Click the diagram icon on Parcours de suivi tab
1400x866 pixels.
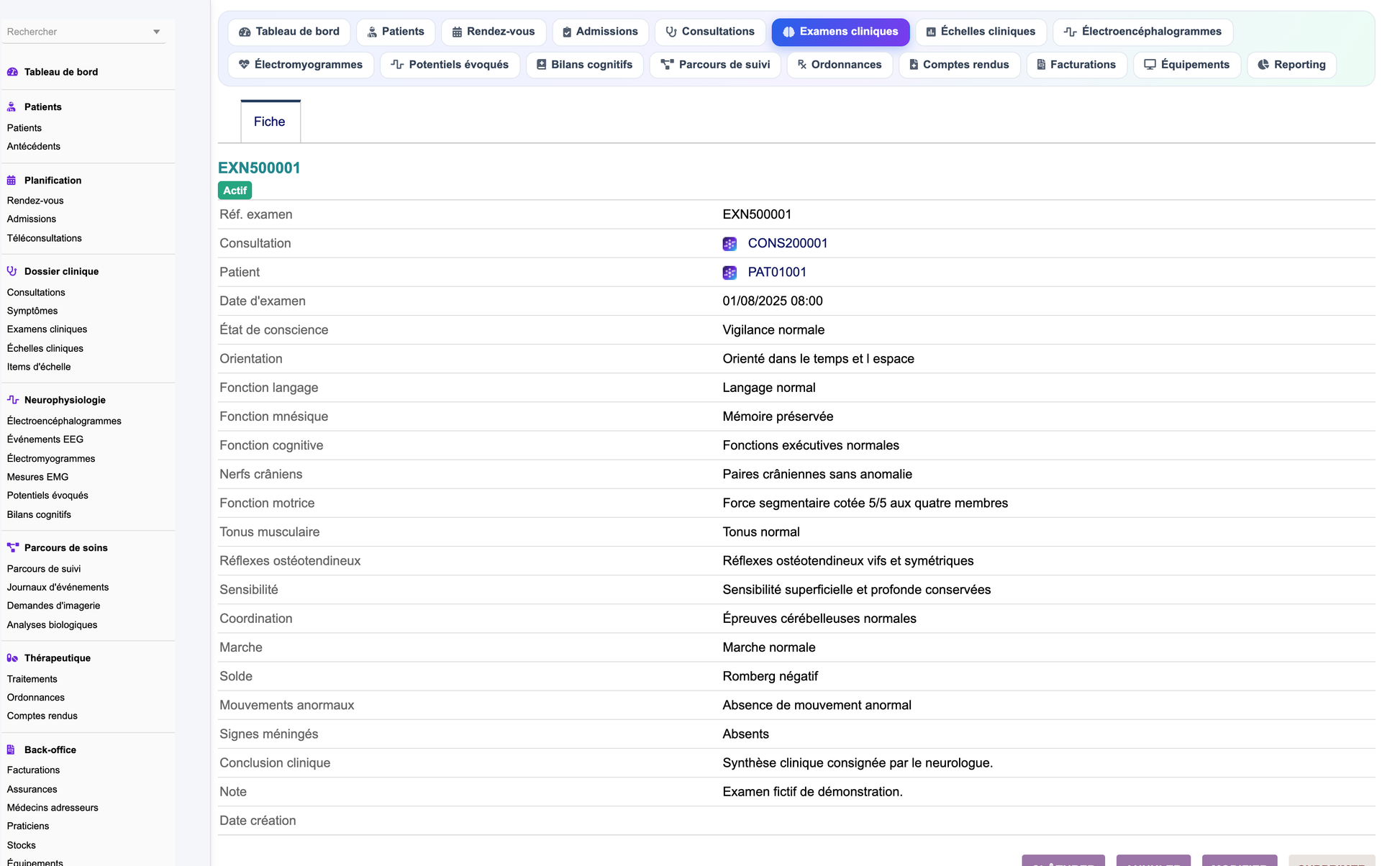667,65
